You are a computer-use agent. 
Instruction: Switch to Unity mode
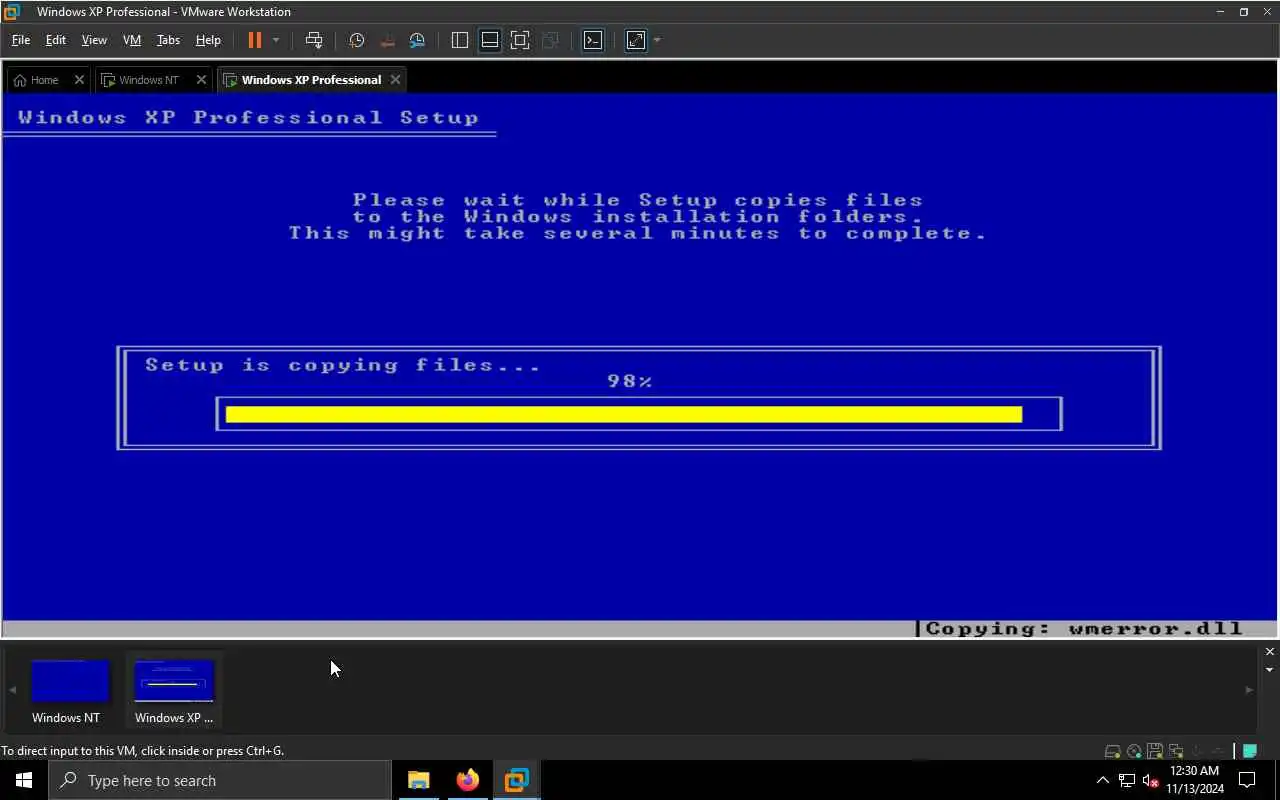pos(550,40)
